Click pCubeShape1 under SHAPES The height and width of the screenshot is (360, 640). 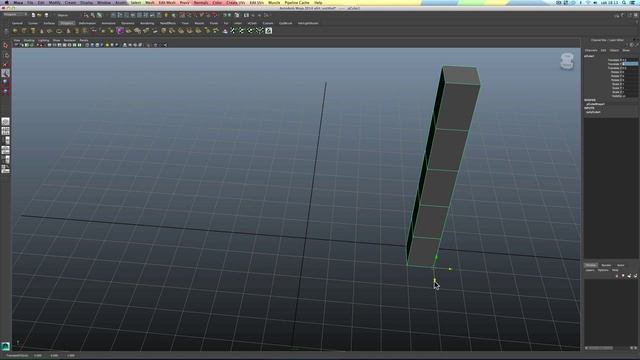click(596, 104)
